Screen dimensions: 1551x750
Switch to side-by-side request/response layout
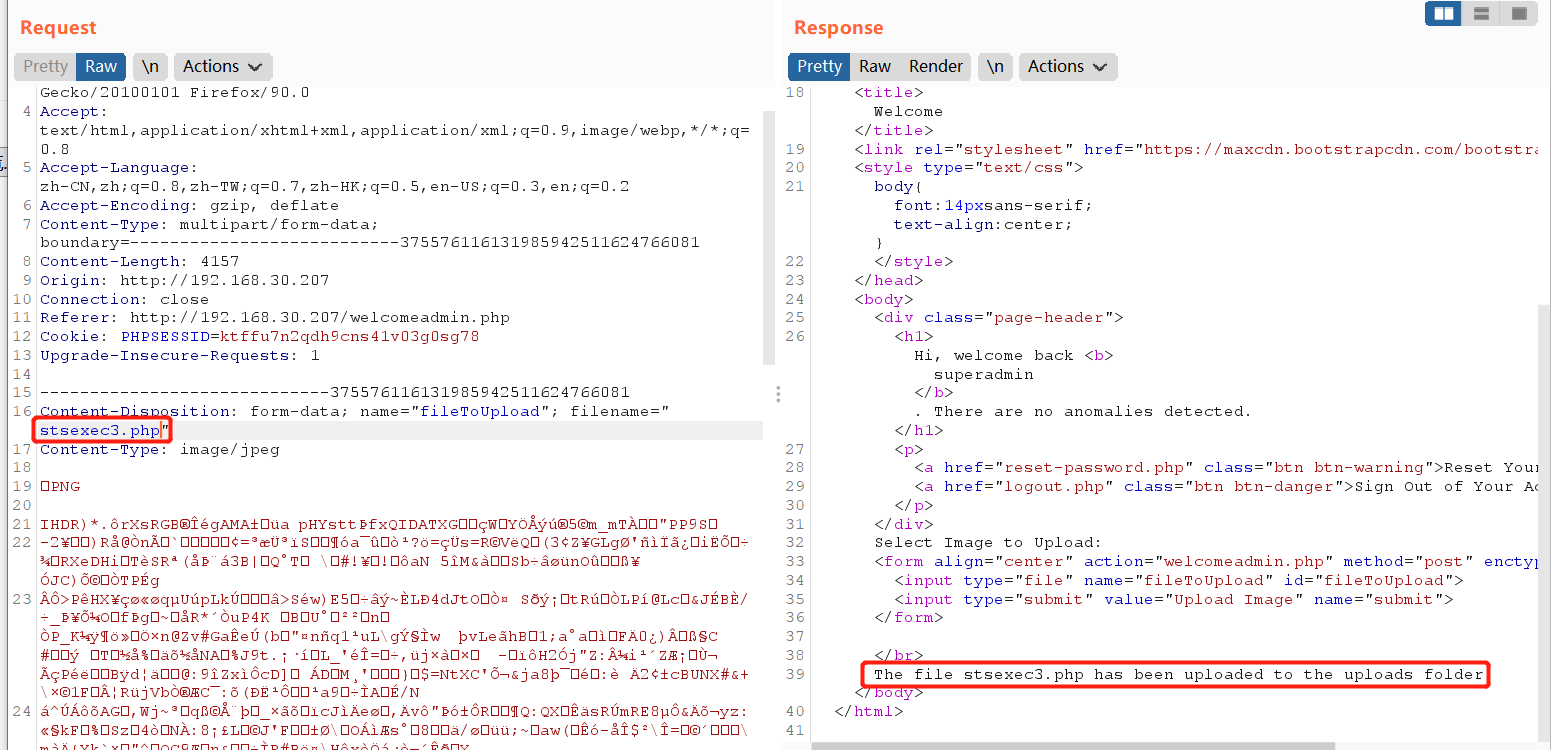(x=1443, y=14)
